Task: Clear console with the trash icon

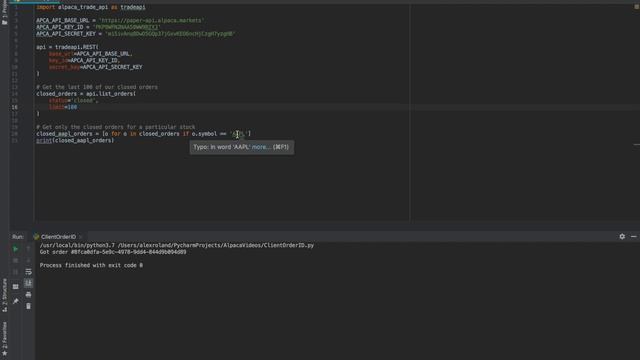Action: click(28, 306)
